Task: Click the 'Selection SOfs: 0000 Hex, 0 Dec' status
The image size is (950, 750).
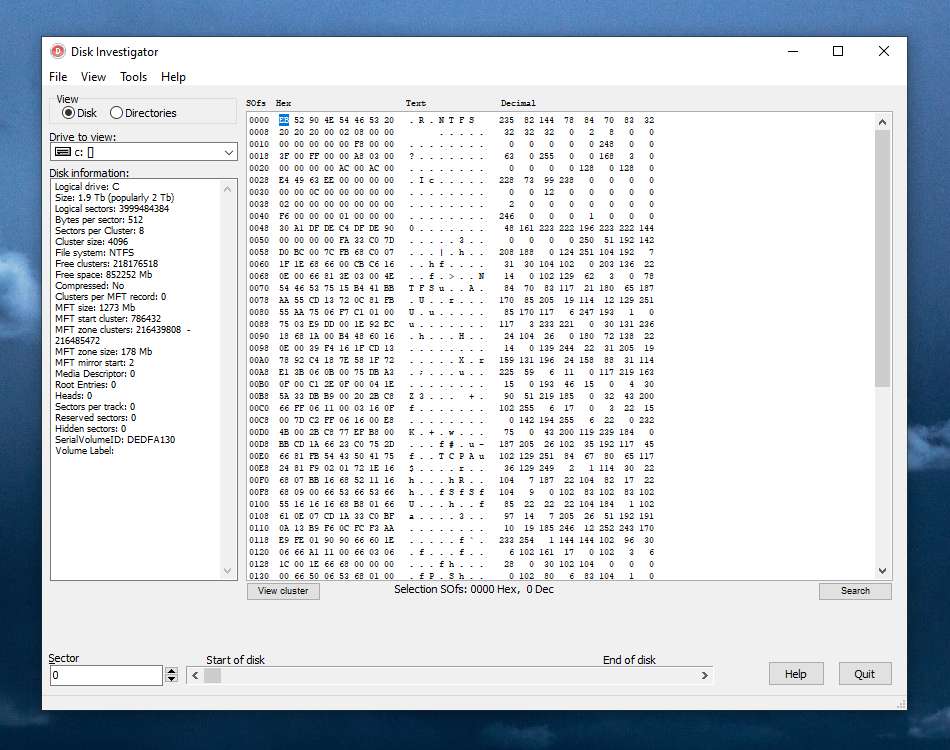Action: click(x=474, y=589)
